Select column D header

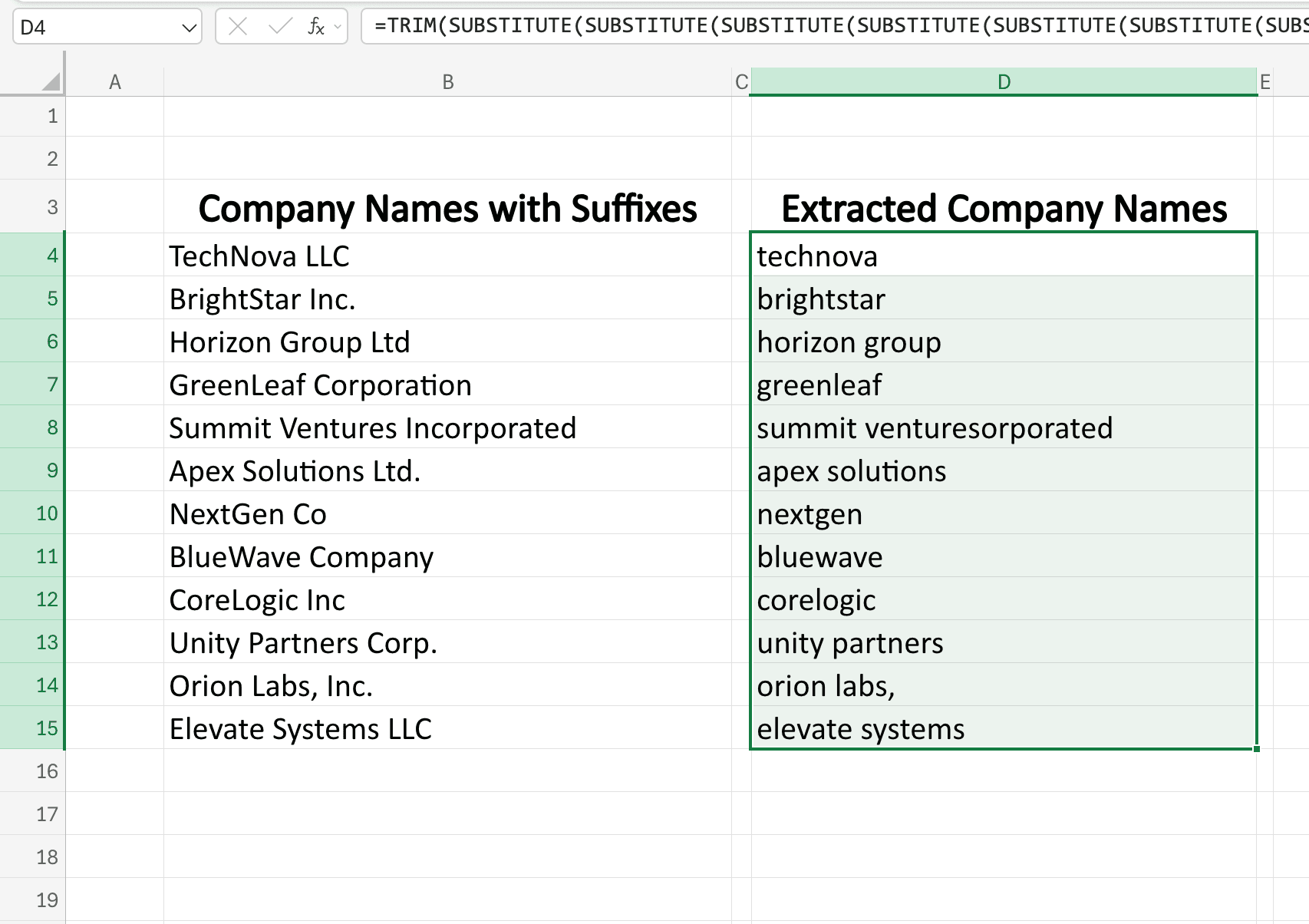(1003, 81)
